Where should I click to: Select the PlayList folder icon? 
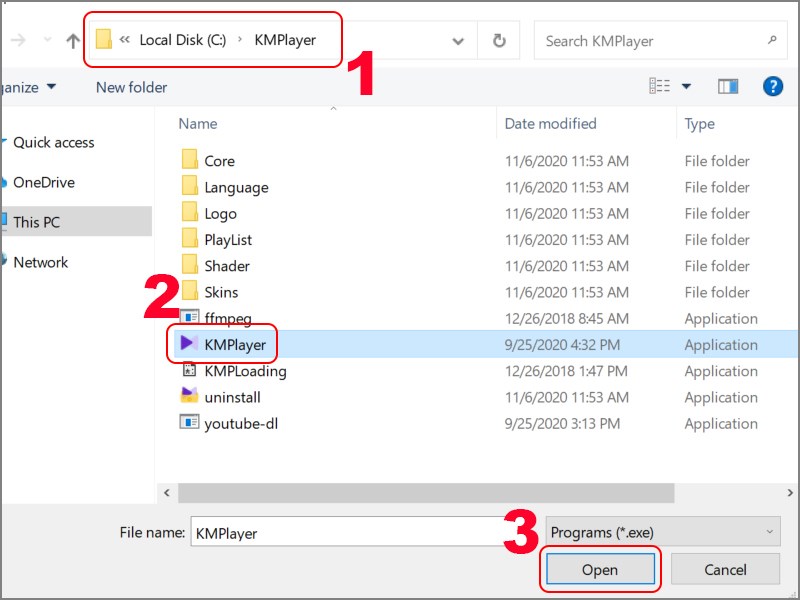click(x=190, y=238)
